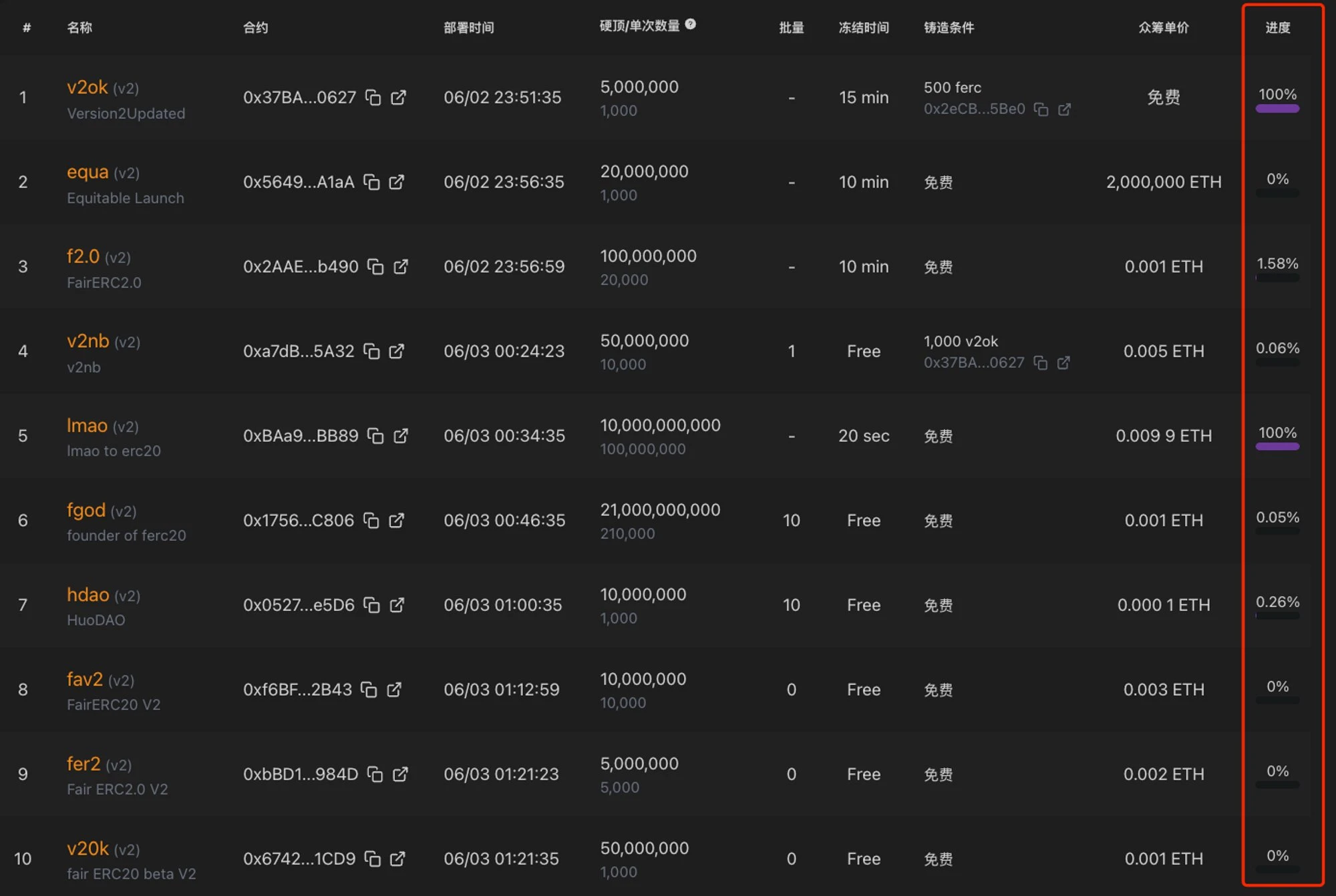The image size is (1336, 896).
Task: Copy the v2ok contract address 0x37BA...0627
Action: pos(373,97)
